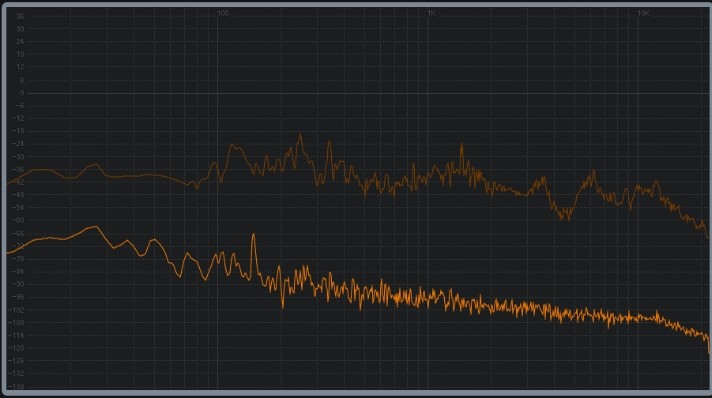Click the -60 dB level axis label

tap(19, 220)
